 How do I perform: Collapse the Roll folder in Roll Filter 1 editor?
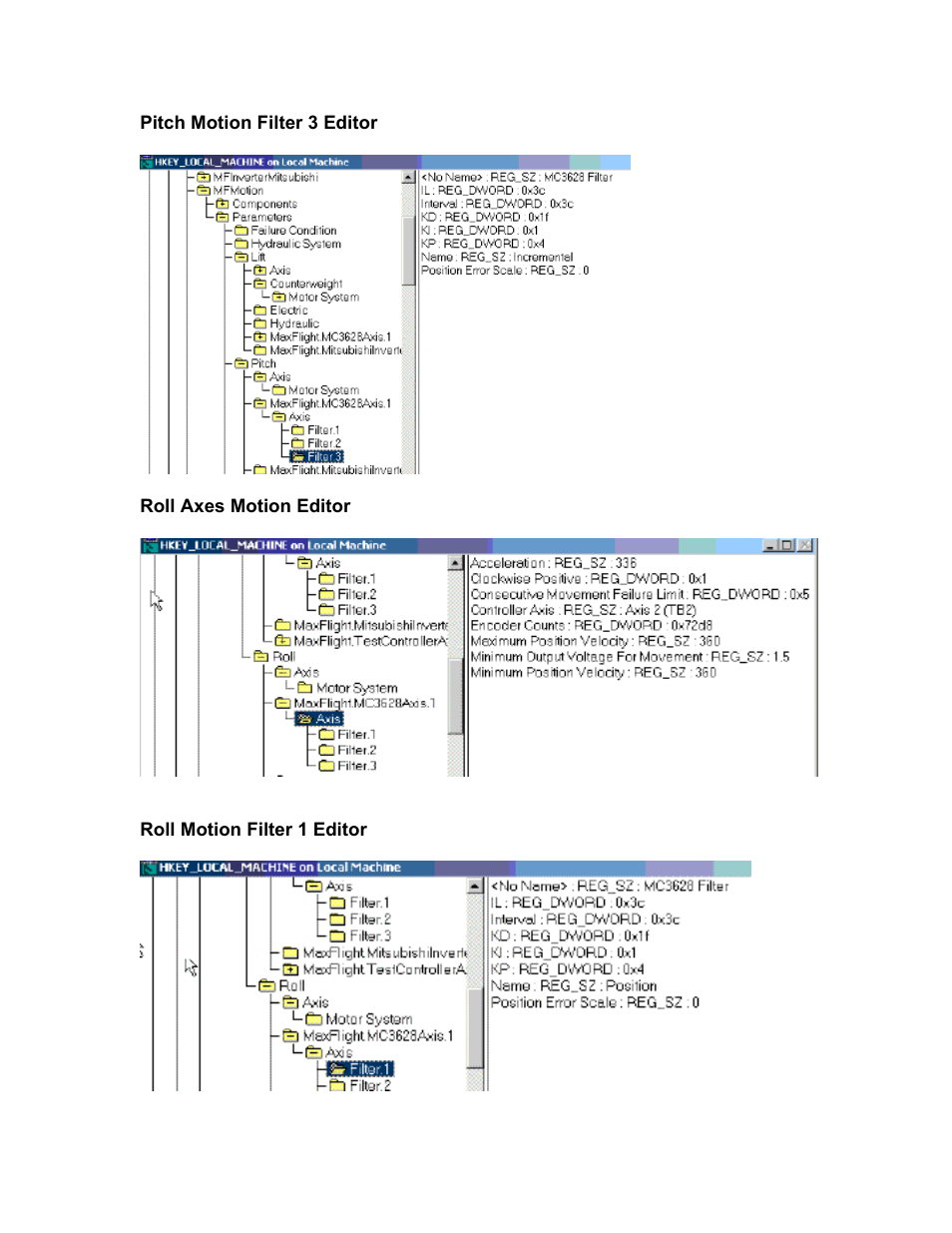[x=266, y=986]
